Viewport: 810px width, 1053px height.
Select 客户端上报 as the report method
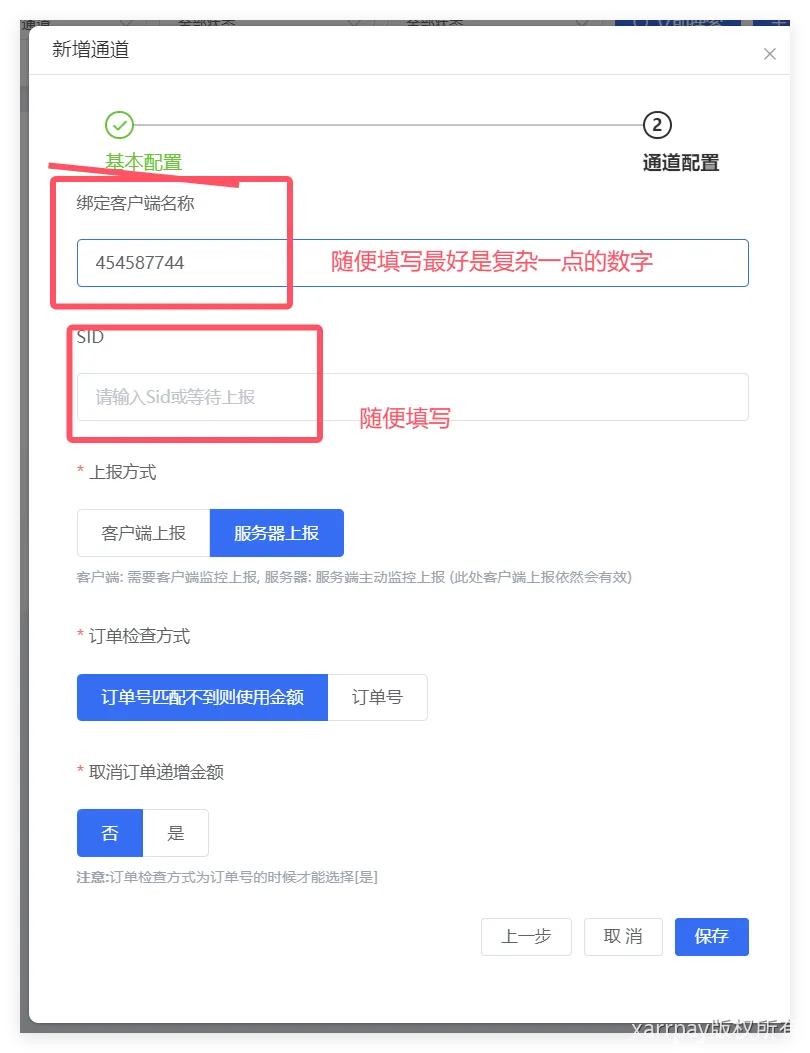pyautogui.click(x=144, y=533)
